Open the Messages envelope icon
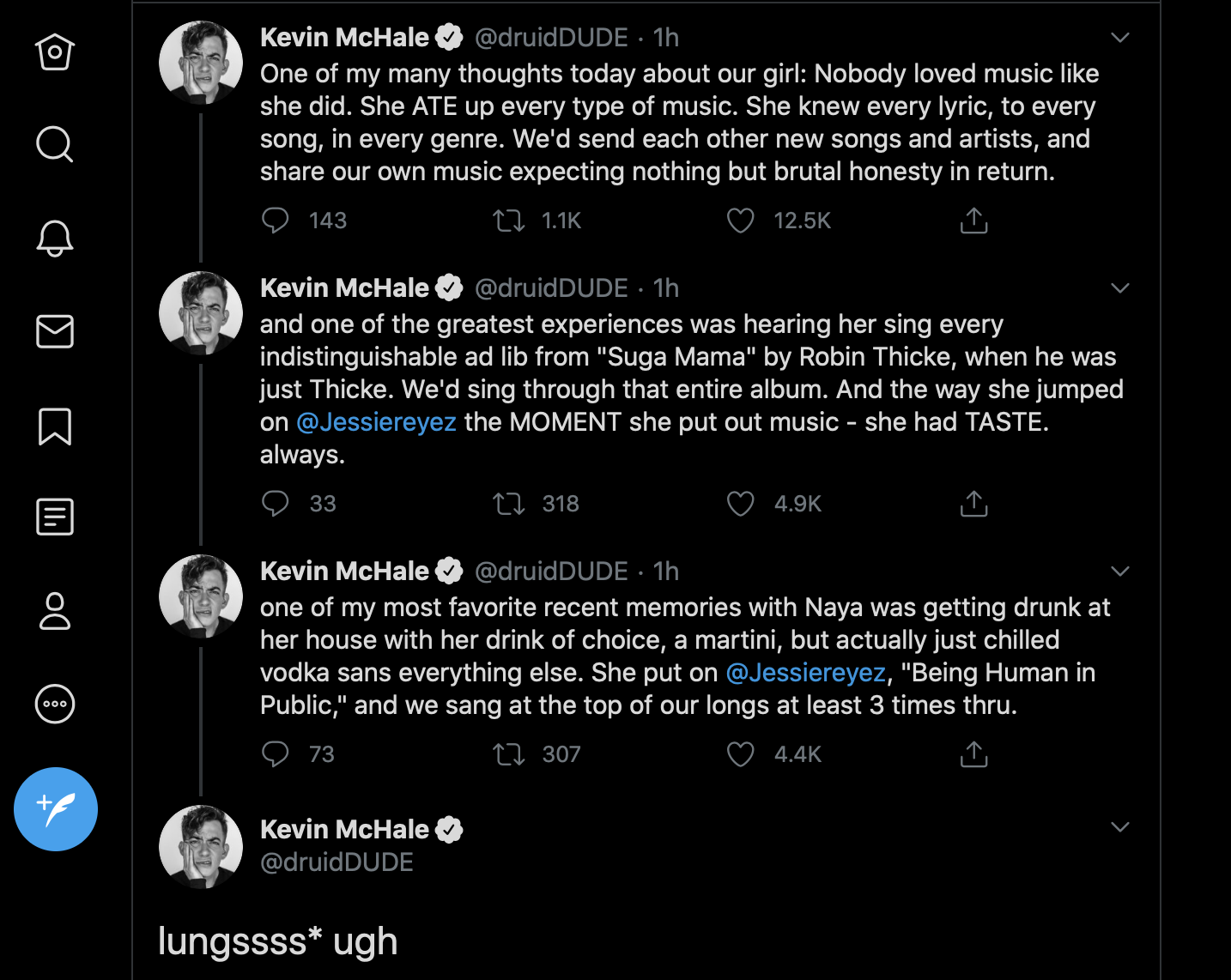The width and height of the screenshot is (1231, 980). pos(55,331)
